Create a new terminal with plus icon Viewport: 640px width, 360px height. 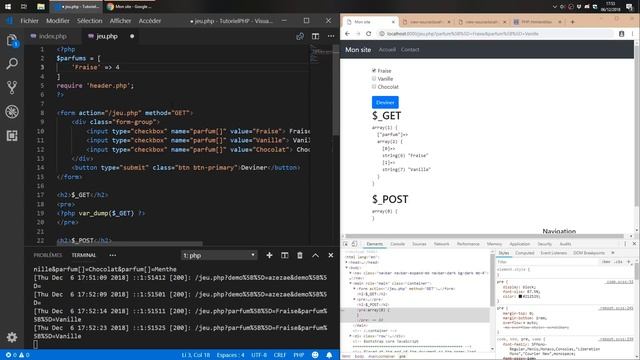(269, 255)
